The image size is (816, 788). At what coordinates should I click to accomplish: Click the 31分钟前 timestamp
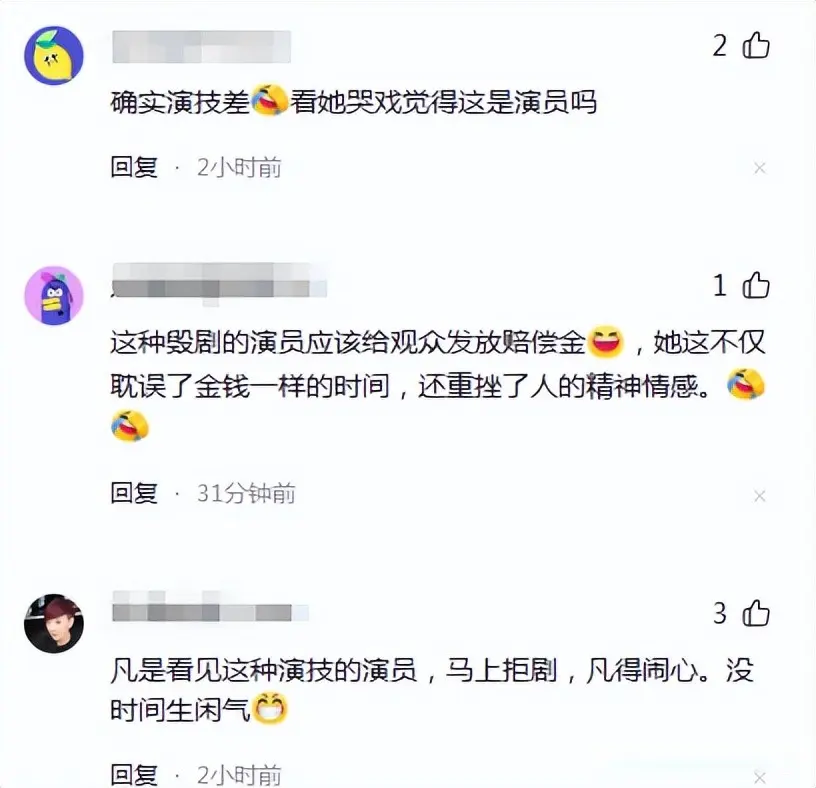pos(246,493)
